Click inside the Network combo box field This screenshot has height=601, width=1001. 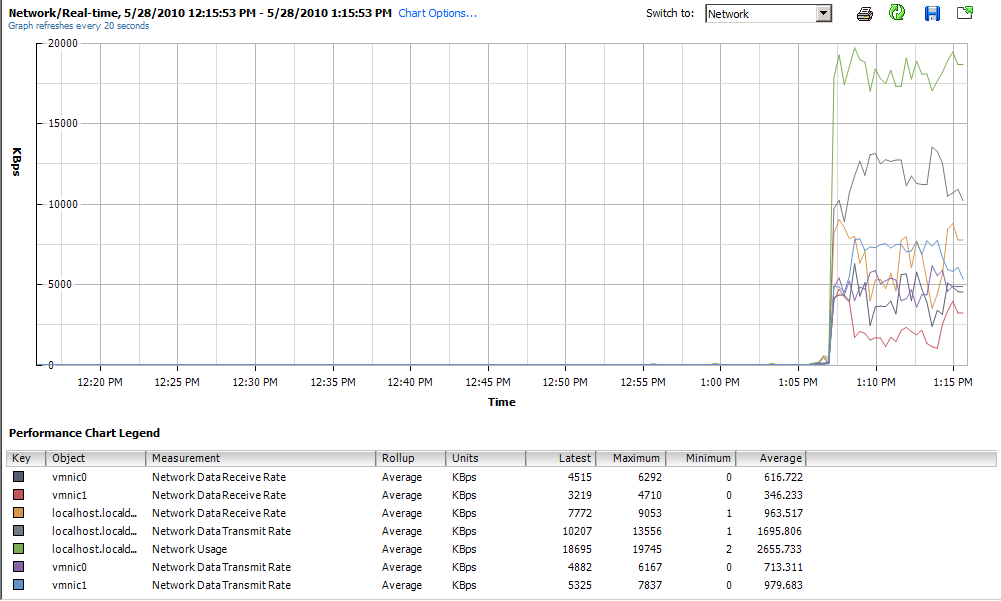(759, 14)
